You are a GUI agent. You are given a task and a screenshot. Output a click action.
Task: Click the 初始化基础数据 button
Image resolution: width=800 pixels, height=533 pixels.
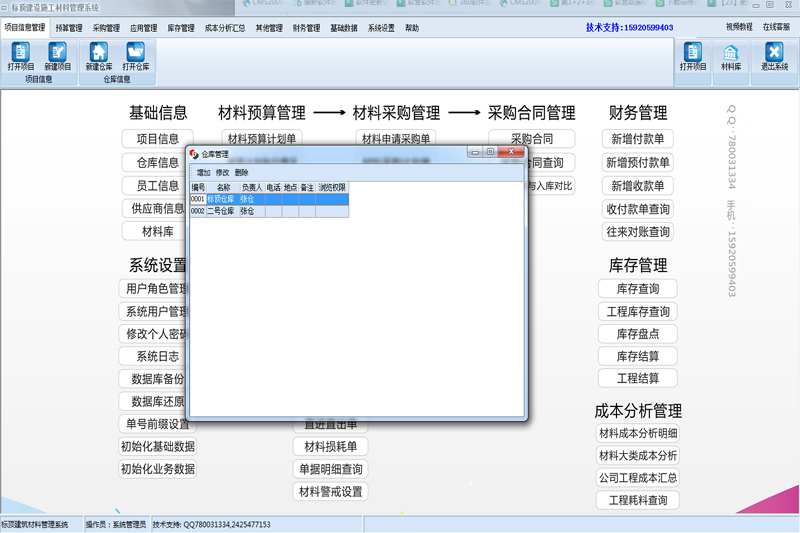(158, 446)
